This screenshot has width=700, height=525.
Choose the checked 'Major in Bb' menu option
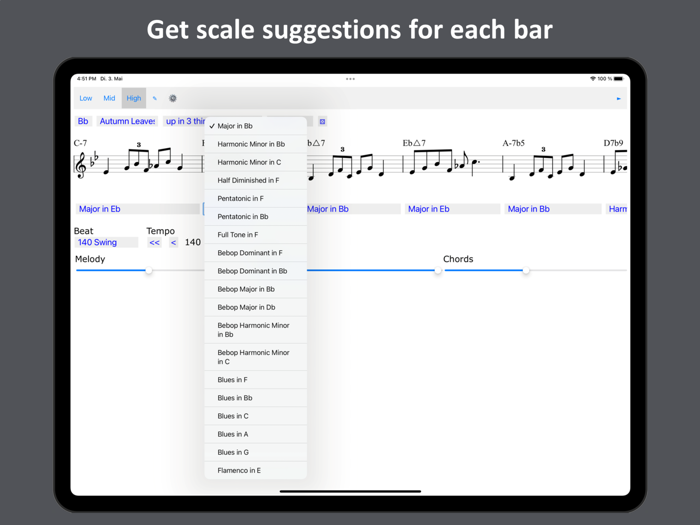(255, 126)
